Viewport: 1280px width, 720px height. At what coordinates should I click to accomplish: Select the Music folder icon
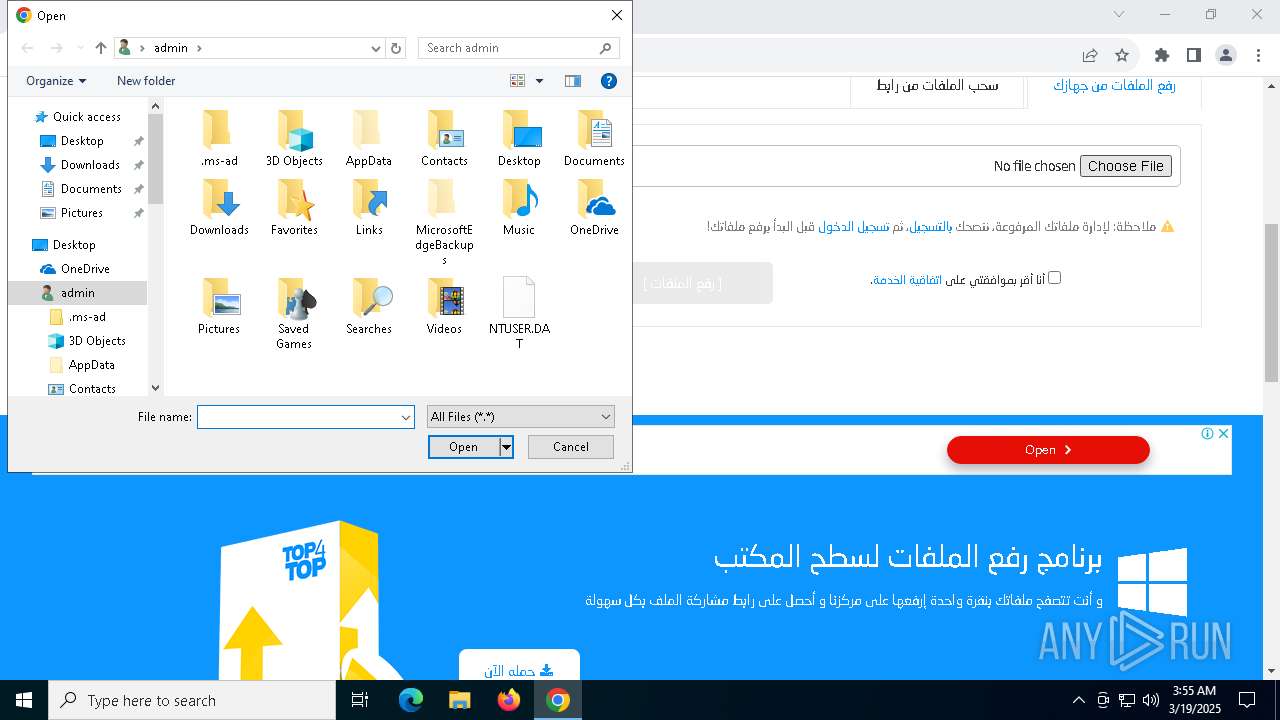click(519, 199)
